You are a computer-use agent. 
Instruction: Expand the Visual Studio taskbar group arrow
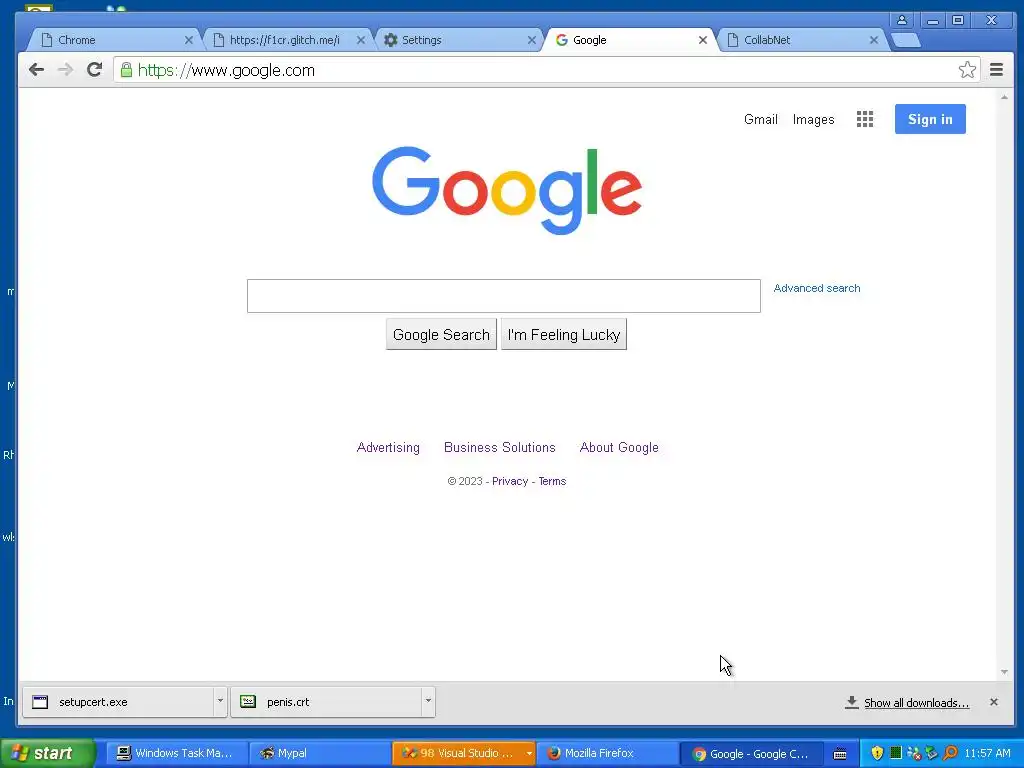pos(529,754)
